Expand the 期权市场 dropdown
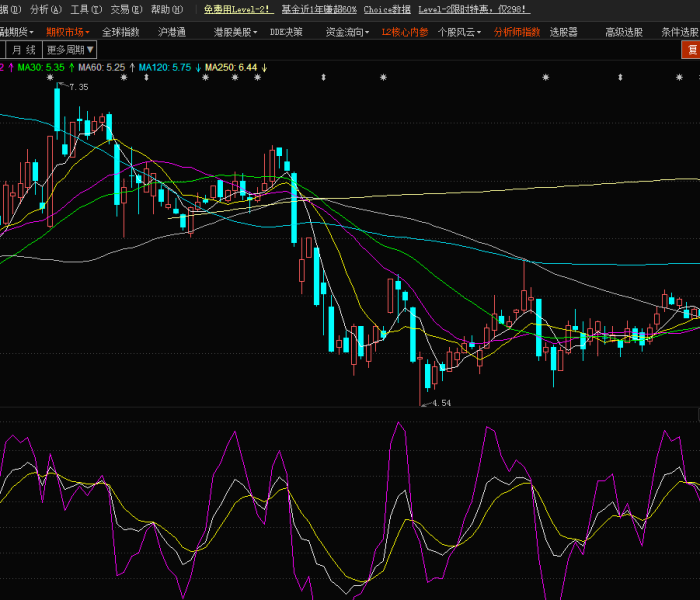700x600 pixels. (68, 32)
